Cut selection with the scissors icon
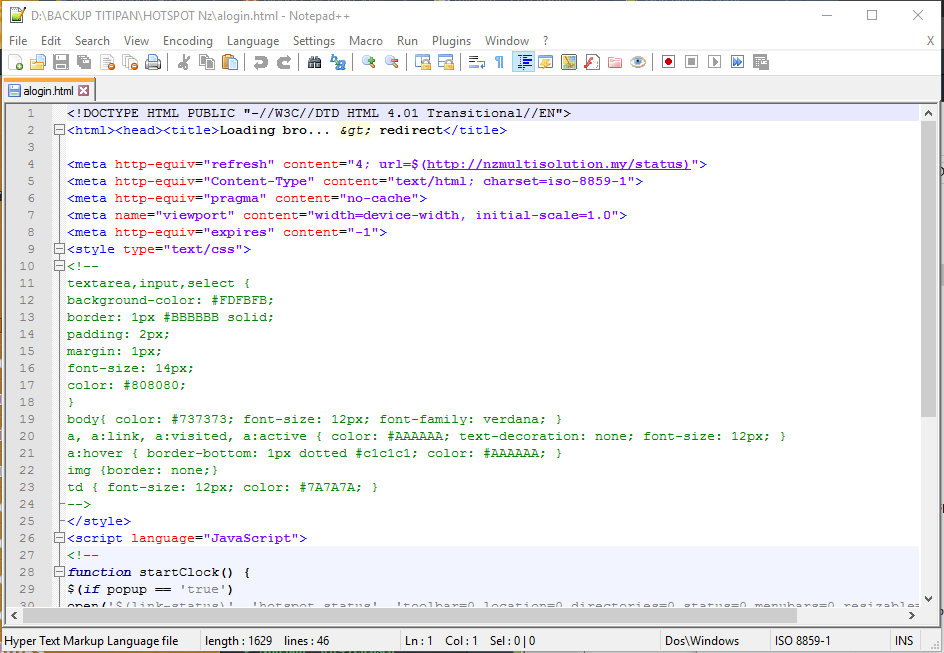The height and width of the screenshot is (653, 944). click(184, 62)
